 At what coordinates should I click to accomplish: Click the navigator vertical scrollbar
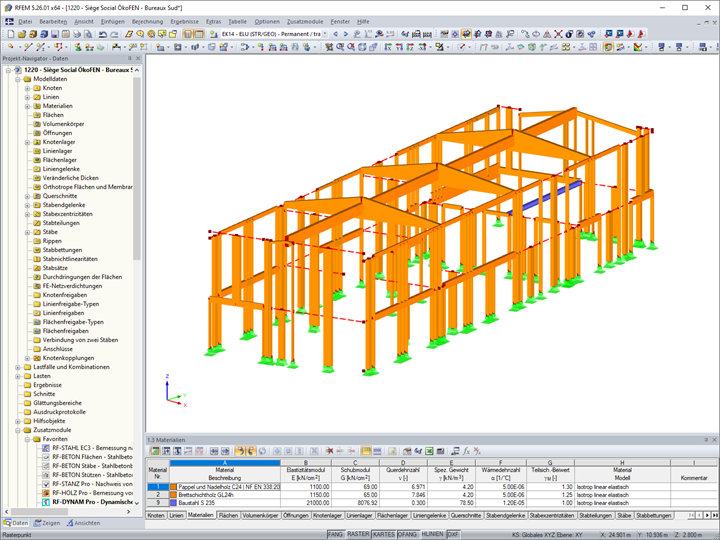[137, 169]
